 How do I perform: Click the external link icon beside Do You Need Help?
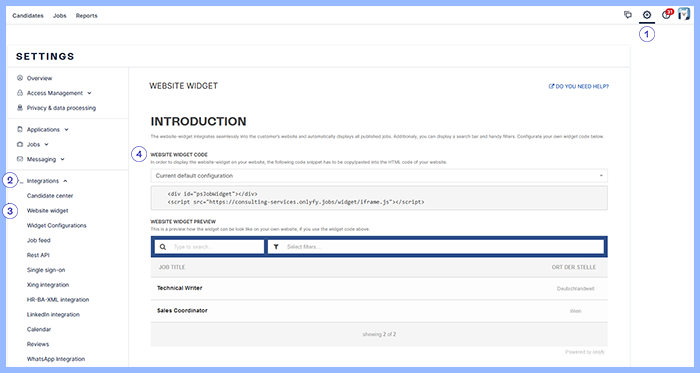pos(551,86)
